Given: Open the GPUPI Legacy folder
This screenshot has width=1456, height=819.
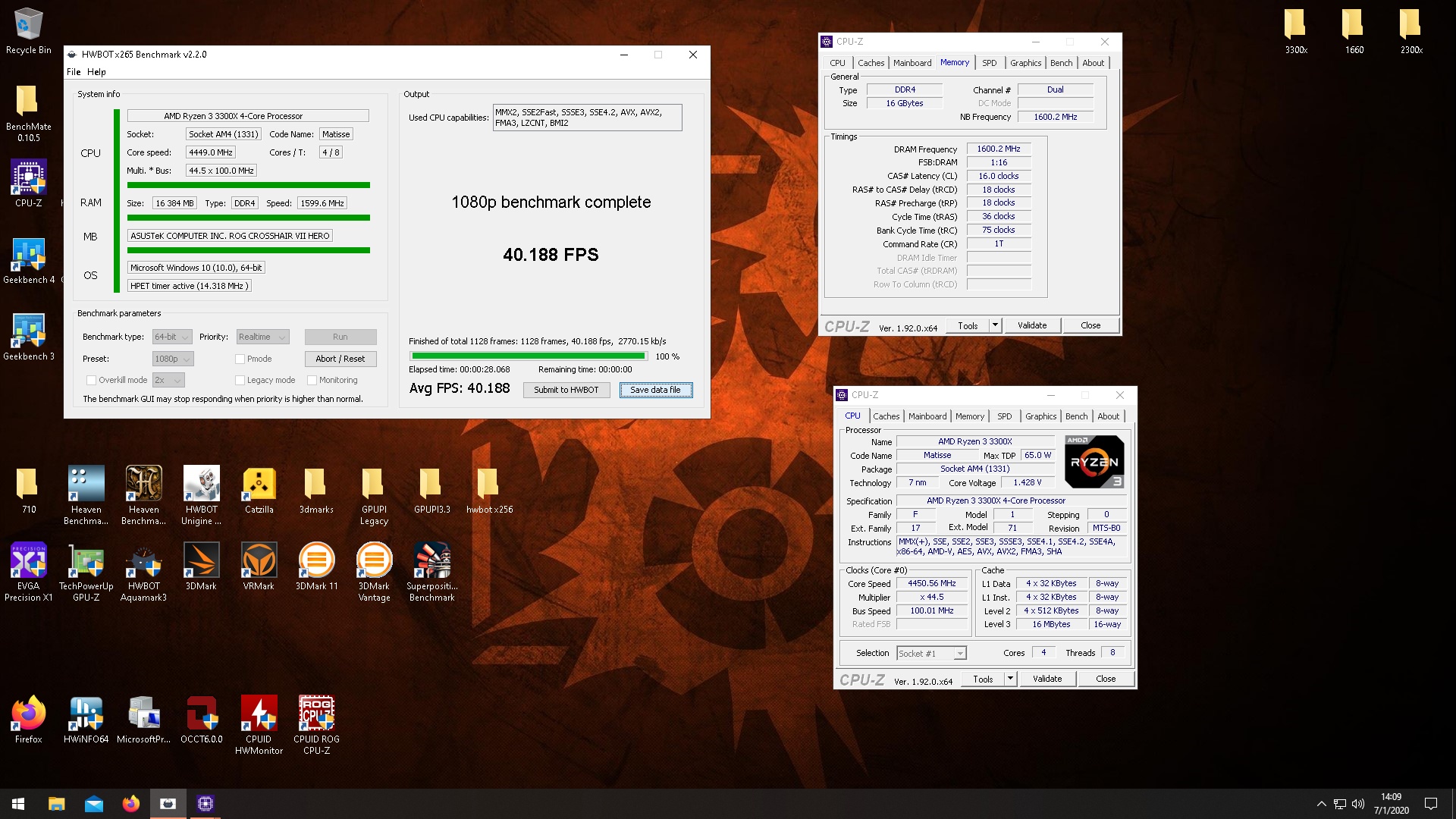Looking at the screenshot, I should (x=374, y=495).
